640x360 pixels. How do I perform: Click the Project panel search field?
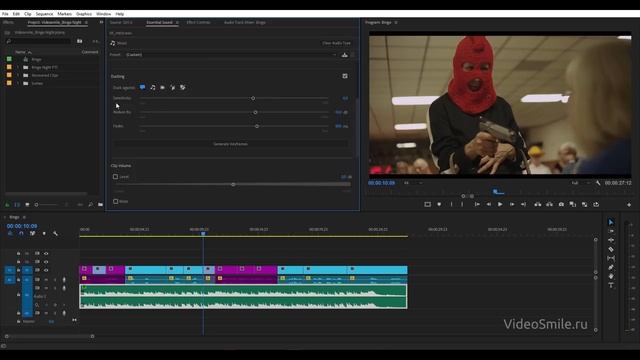(x=39, y=41)
